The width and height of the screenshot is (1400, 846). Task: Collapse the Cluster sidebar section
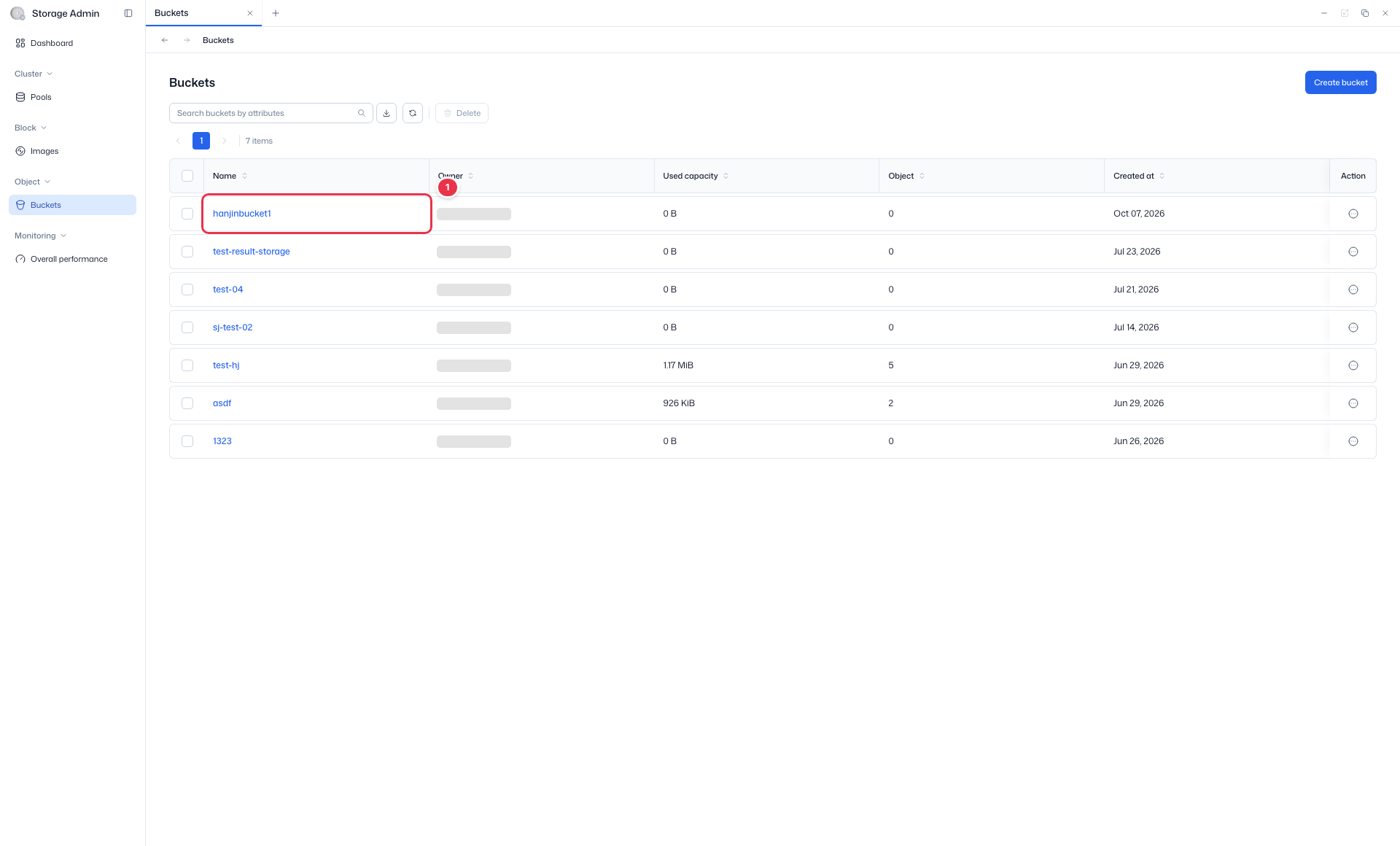[34, 74]
